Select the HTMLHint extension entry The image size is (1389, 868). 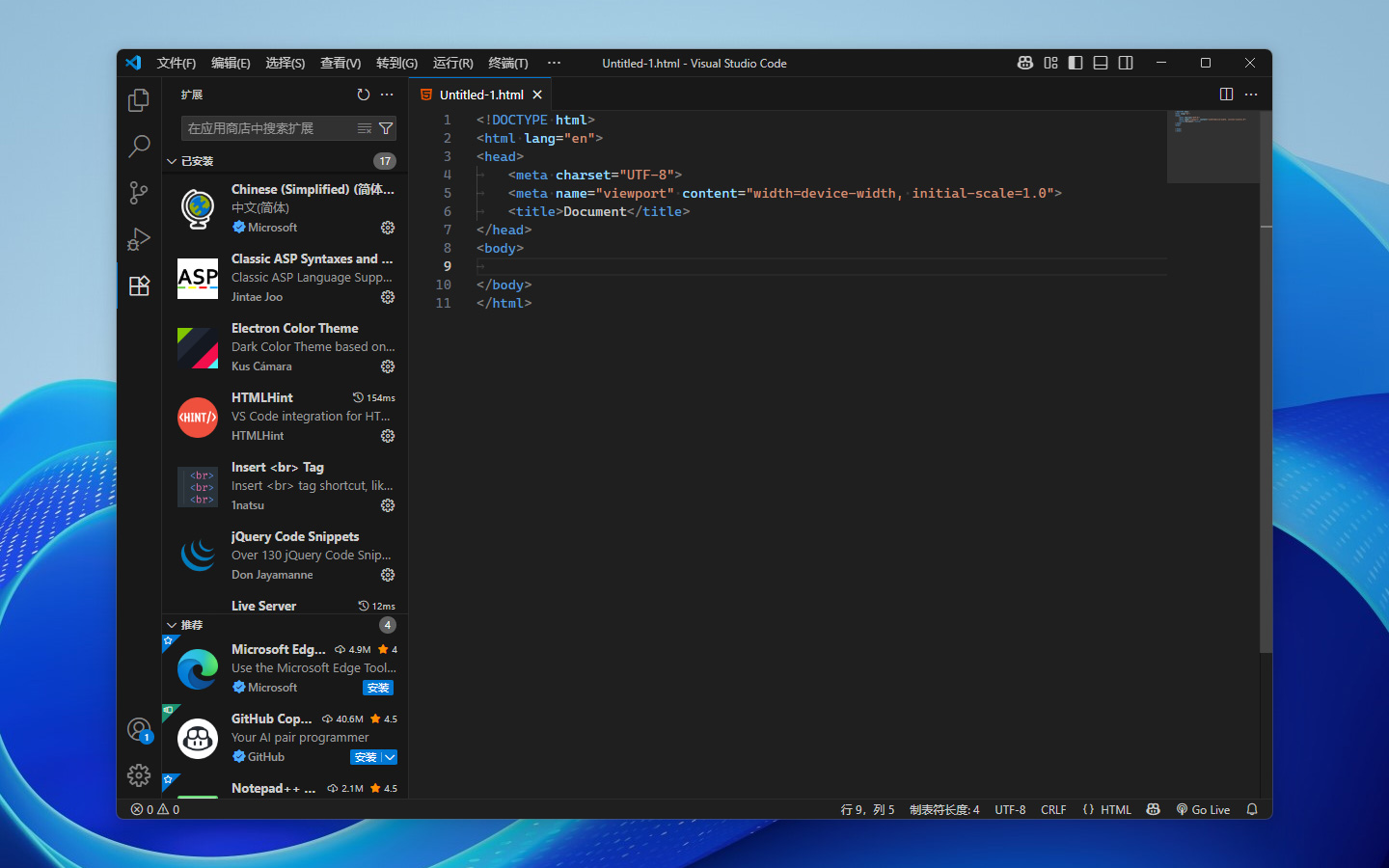pos(285,417)
